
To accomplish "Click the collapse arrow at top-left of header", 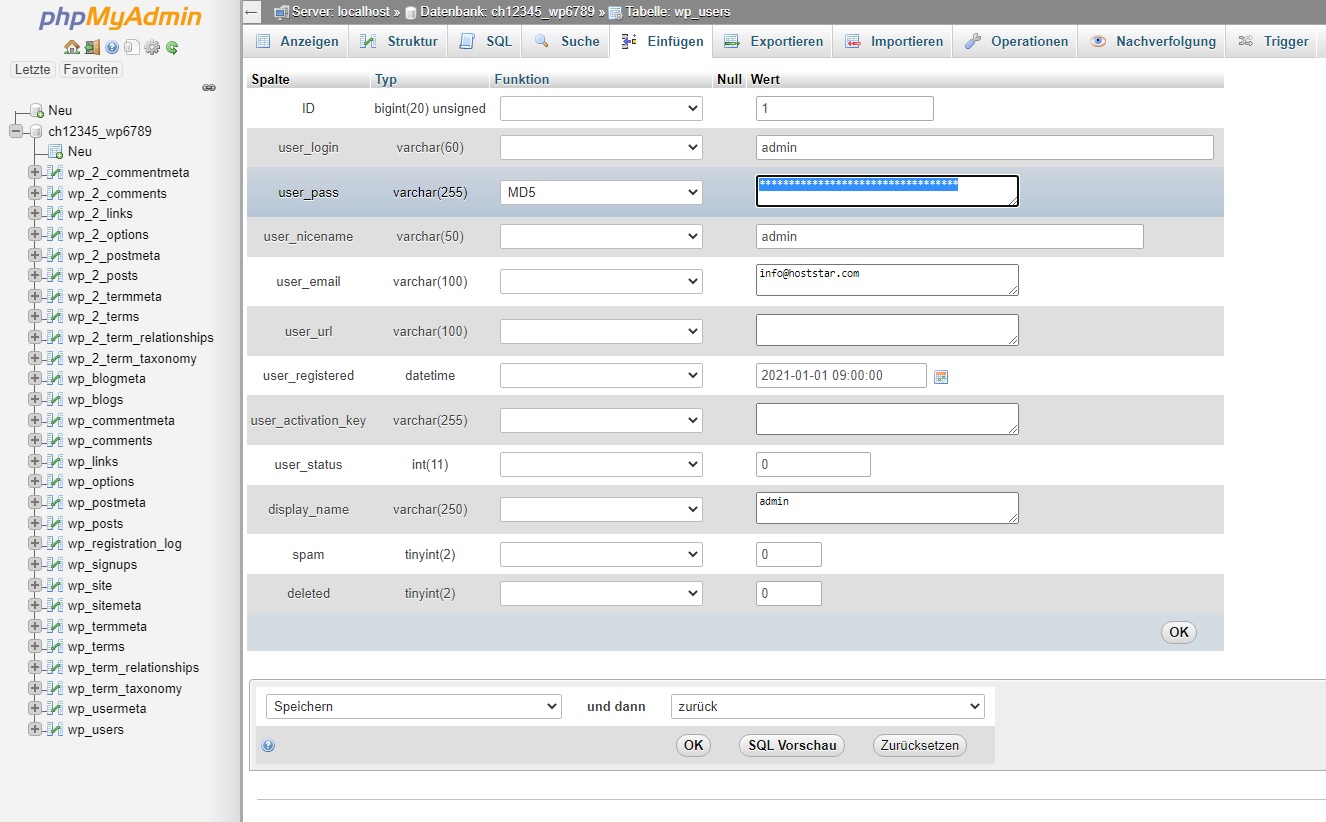I will (253, 12).
